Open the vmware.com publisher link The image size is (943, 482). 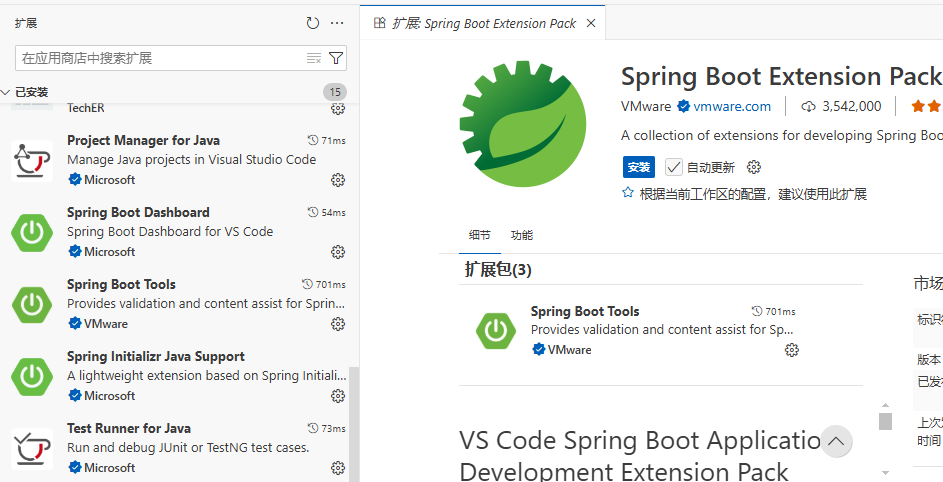click(732, 107)
